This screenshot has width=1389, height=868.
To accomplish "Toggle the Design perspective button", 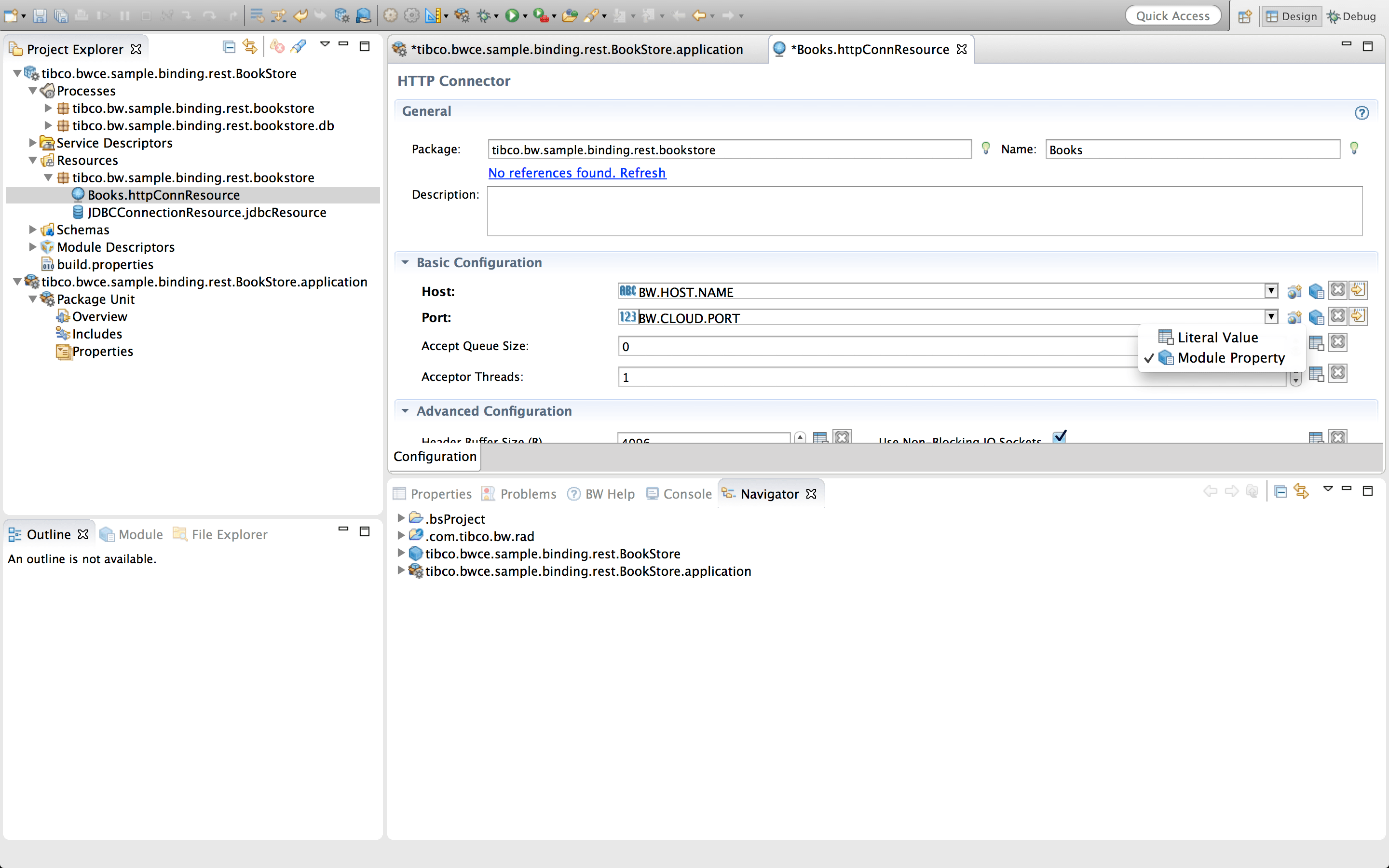I will pos(1292,16).
